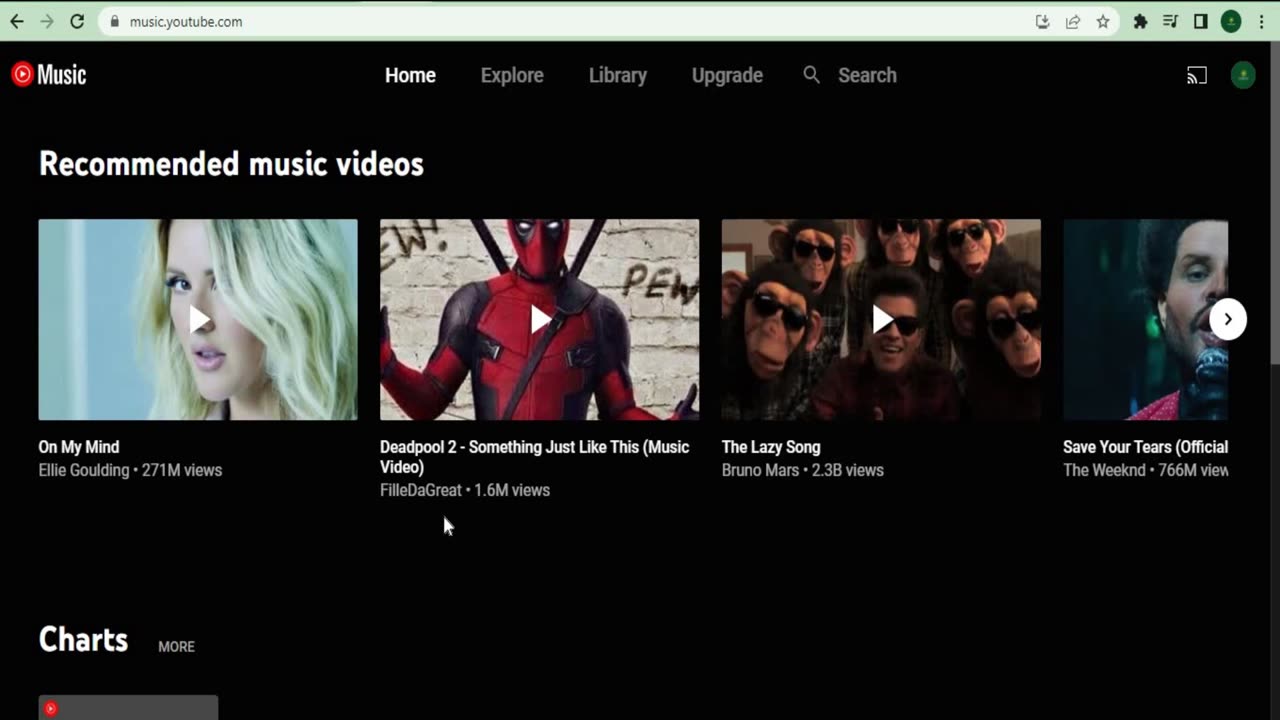The width and height of the screenshot is (1280, 720).
Task: Click the share page icon
Action: pos(1073,21)
